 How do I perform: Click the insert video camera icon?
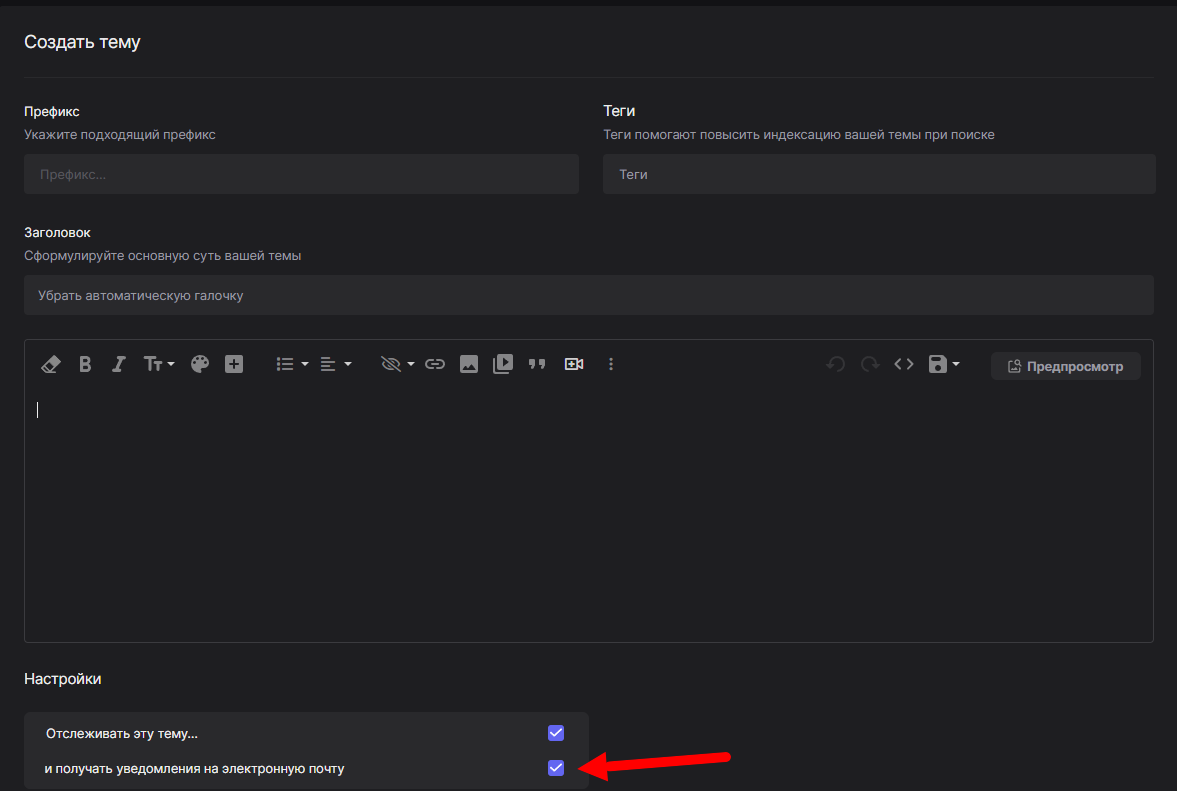click(x=573, y=365)
